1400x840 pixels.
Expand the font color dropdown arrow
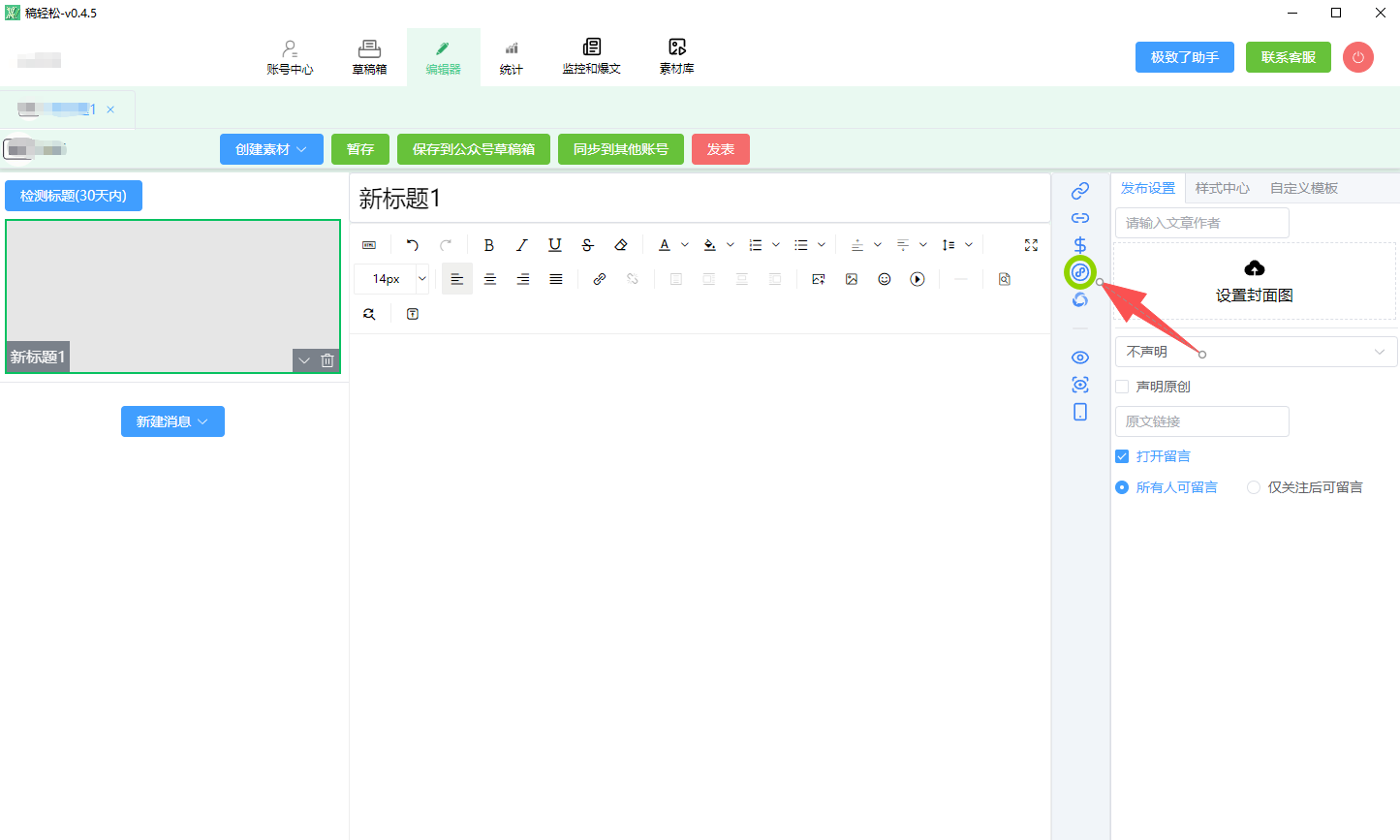tap(685, 245)
